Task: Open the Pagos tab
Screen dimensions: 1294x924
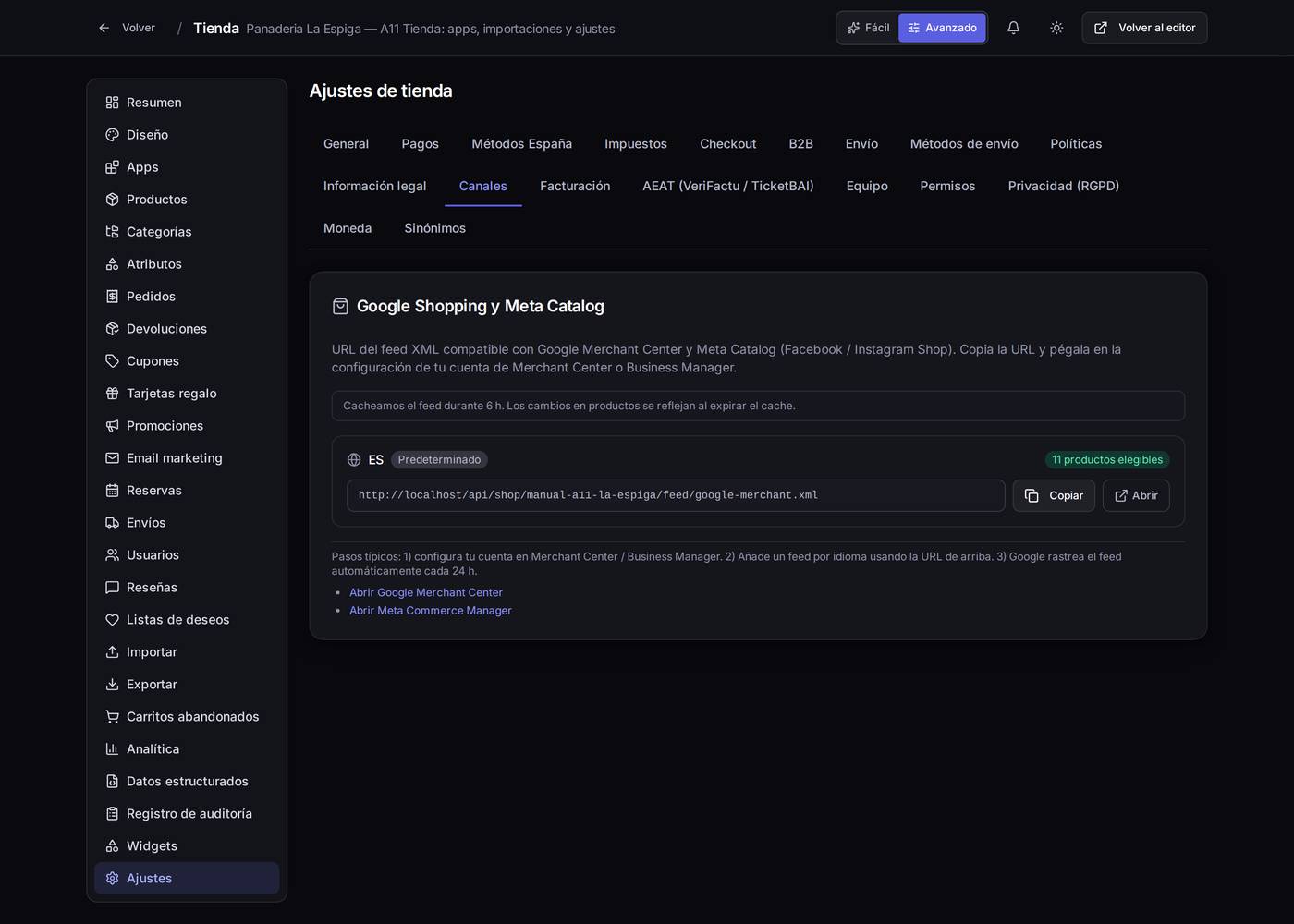Action: tap(421, 144)
